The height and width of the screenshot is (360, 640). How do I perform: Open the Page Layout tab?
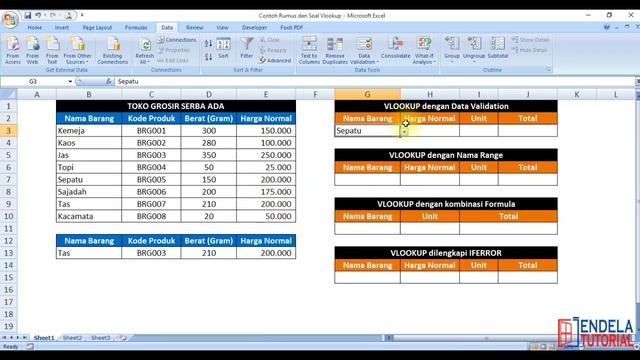coord(97,27)
